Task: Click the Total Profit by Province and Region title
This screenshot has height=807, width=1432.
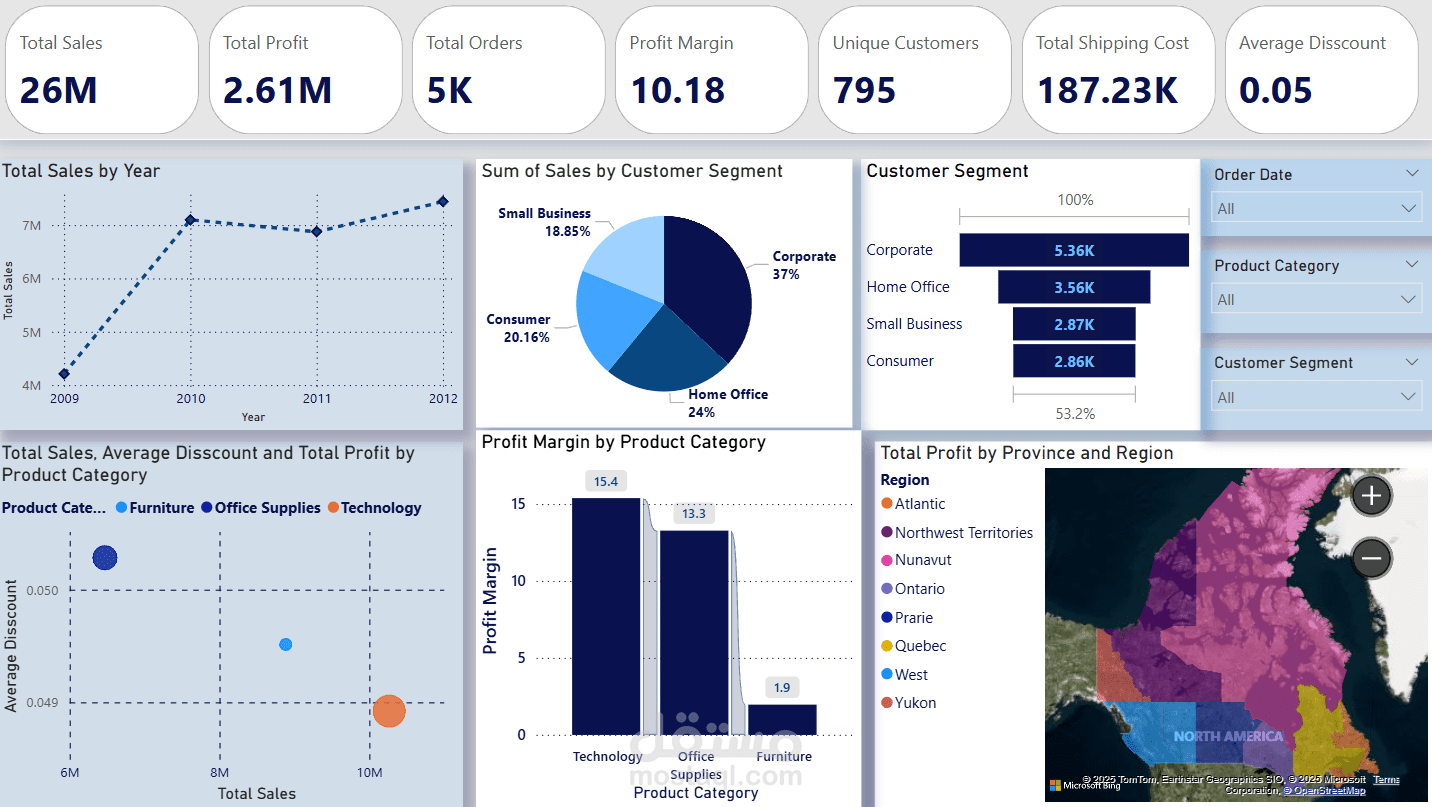Action: [1027, 453]
